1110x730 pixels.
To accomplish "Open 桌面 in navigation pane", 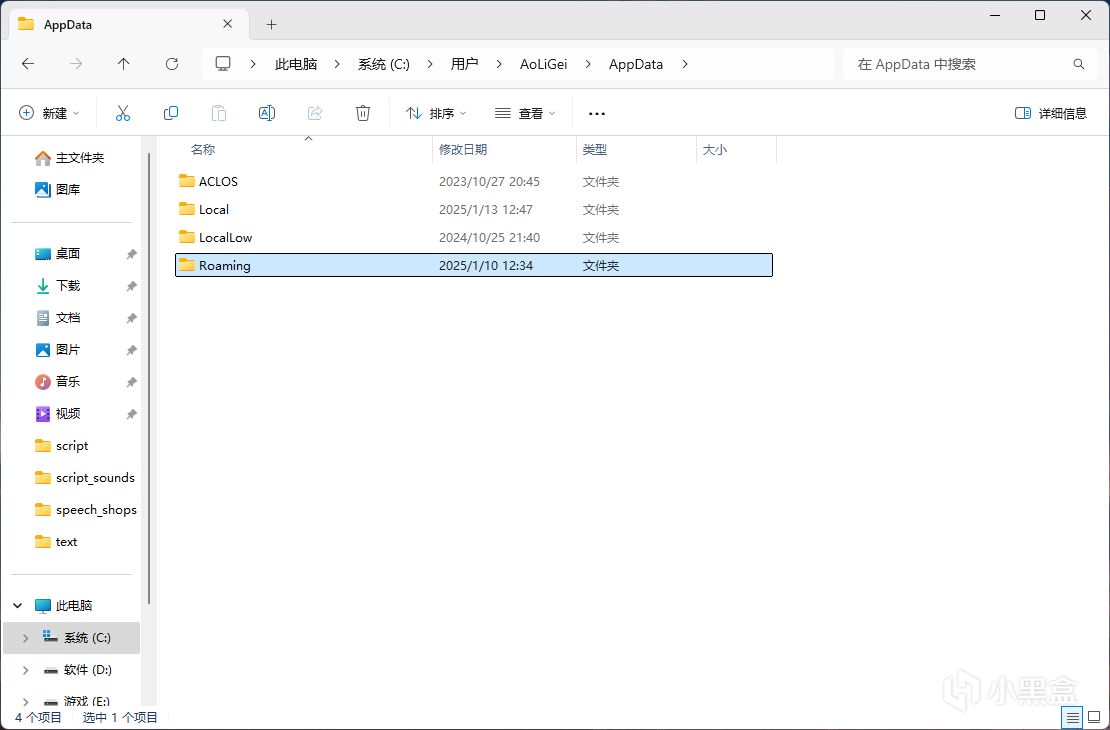I will tap(71, 253).
